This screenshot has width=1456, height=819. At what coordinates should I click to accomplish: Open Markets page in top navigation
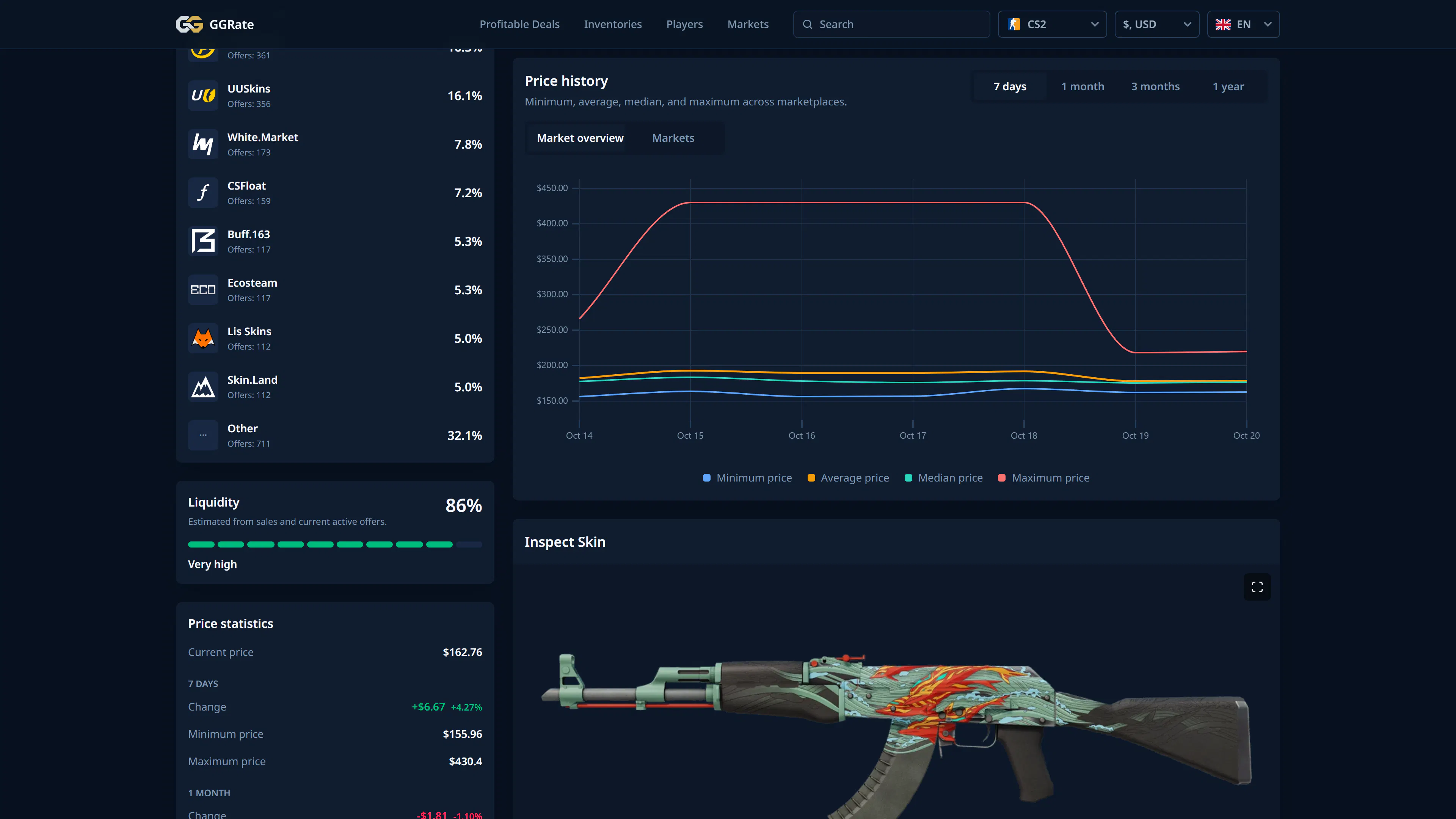[748, 24]
